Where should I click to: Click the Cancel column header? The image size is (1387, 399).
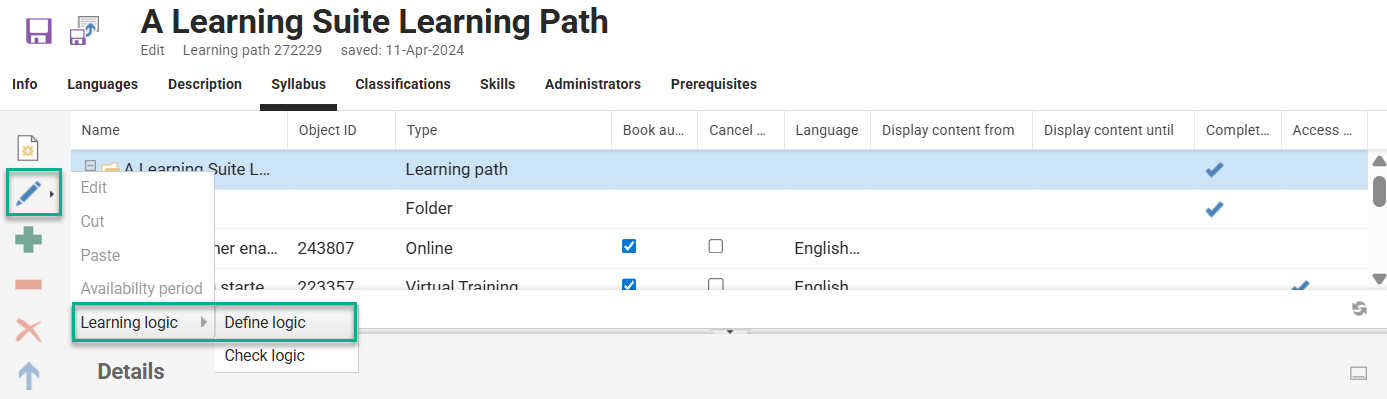pos(741,130)
